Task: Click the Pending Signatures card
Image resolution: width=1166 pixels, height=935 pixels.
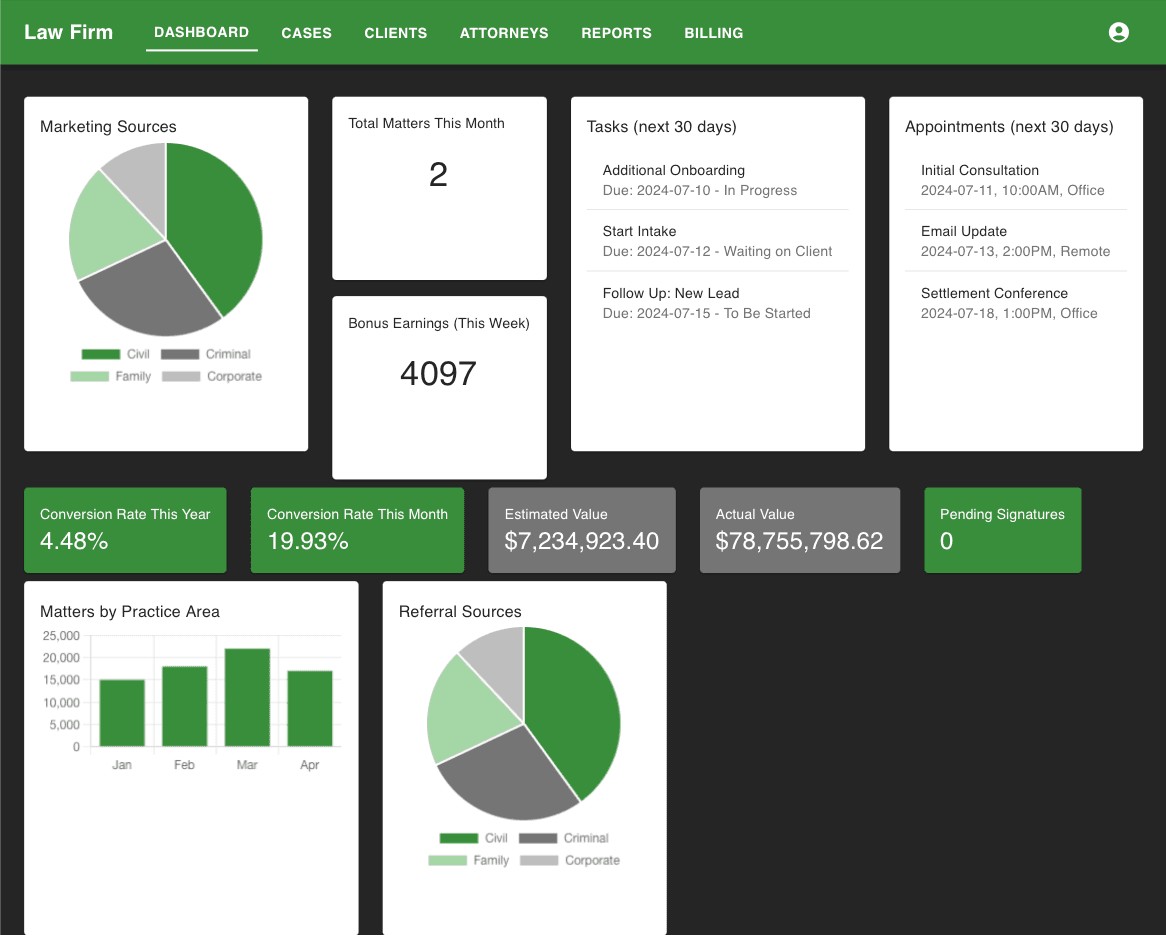Action: coord(1002,530)
